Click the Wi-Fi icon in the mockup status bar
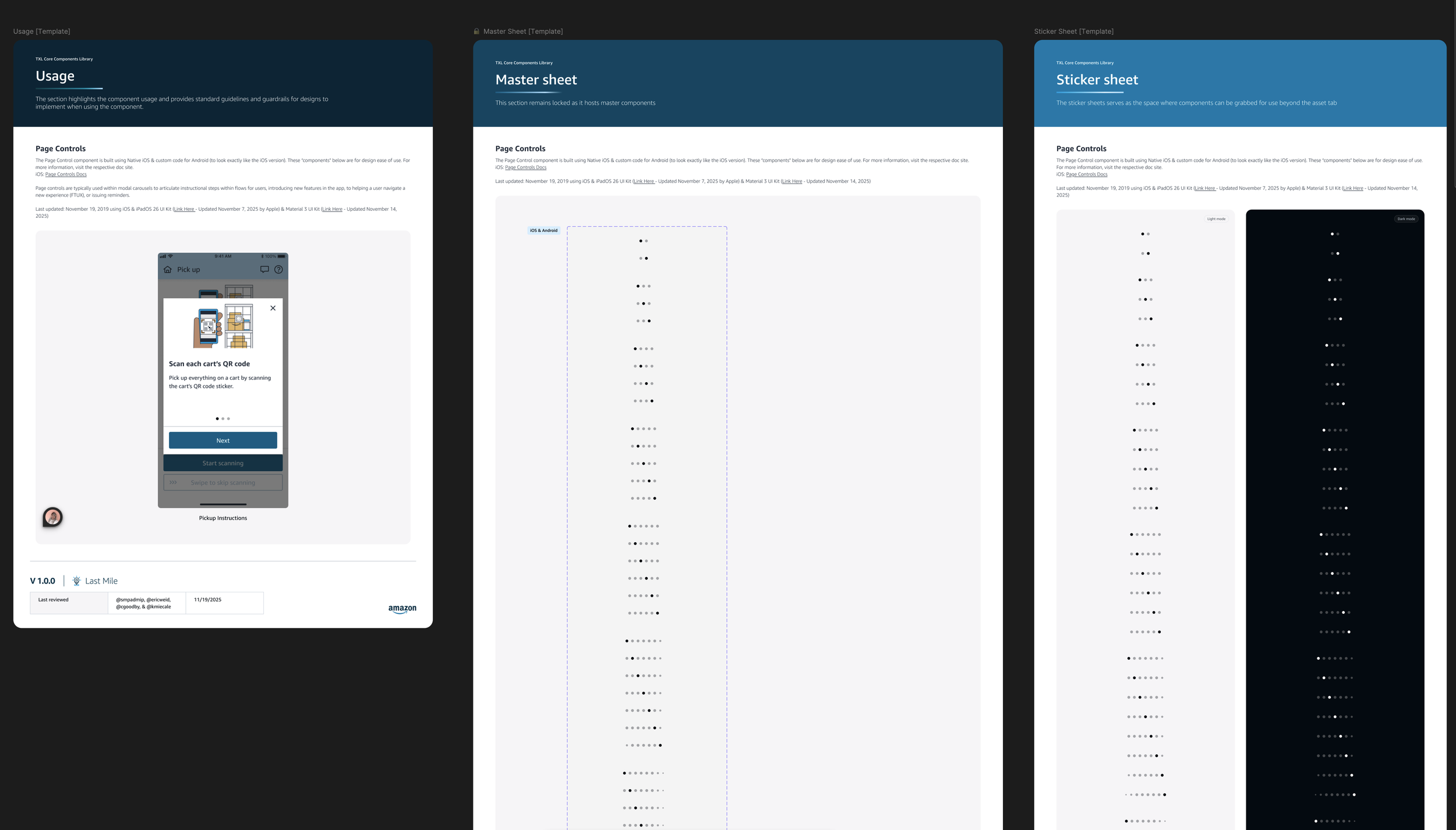The height and width of the screenshot is (830, 1456). 171,256
